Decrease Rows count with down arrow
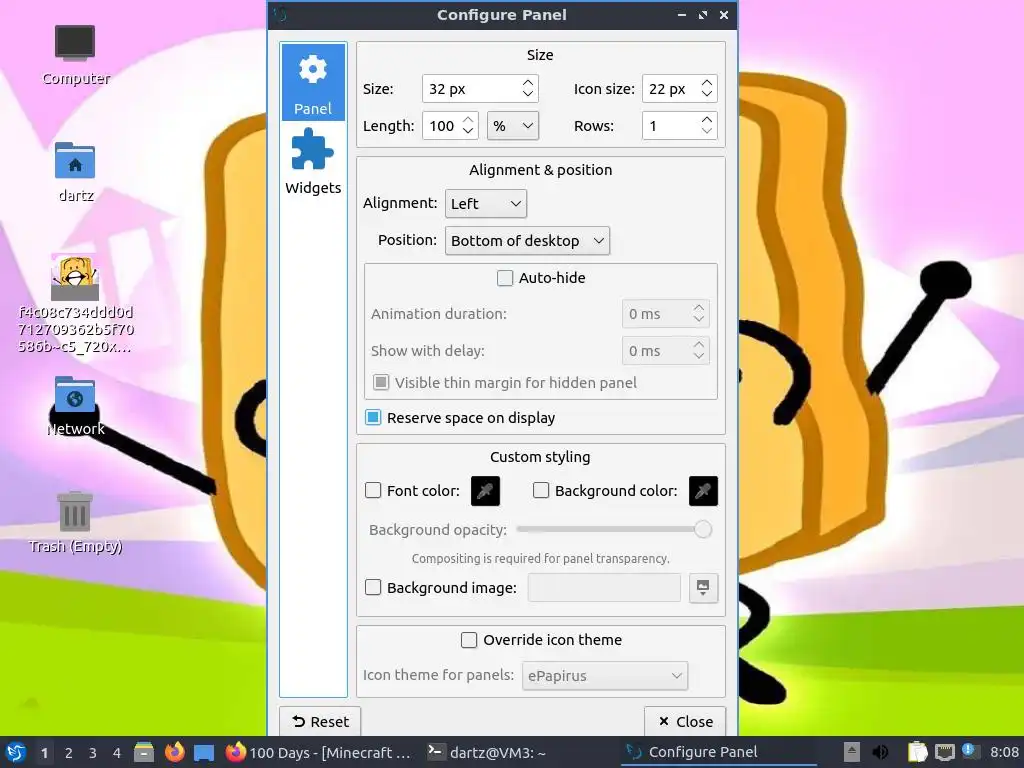Viewport: 1024px width, 768px height. pyautogui.click(x=707, y=132)
